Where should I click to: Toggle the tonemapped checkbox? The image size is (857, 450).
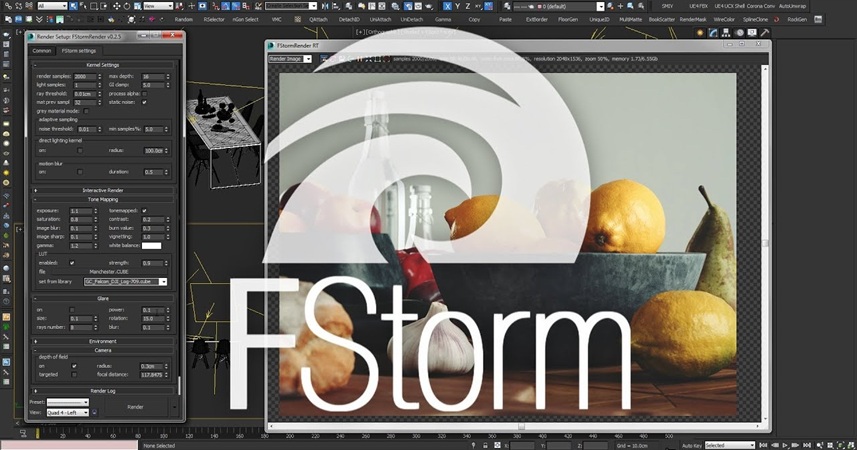coord(144,211)
